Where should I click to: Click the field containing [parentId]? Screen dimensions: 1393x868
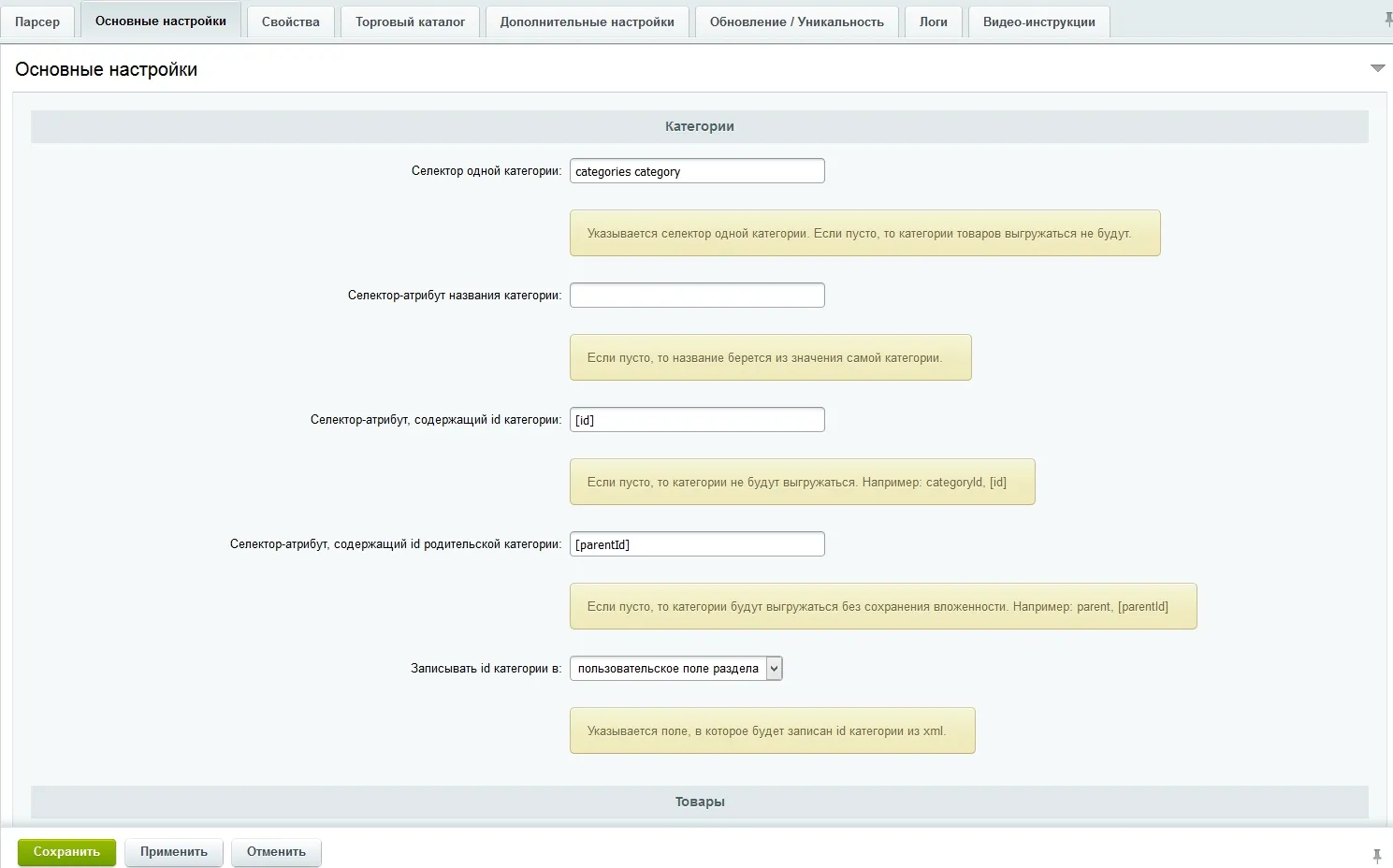(x=697, y=544)
